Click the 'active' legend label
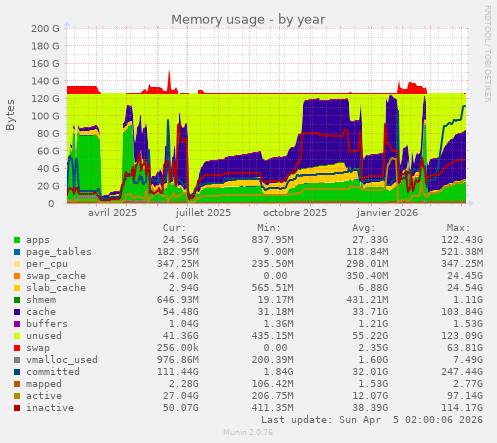Image resolution: width=497 pixels, height=443 pixels. click(44, 396)
